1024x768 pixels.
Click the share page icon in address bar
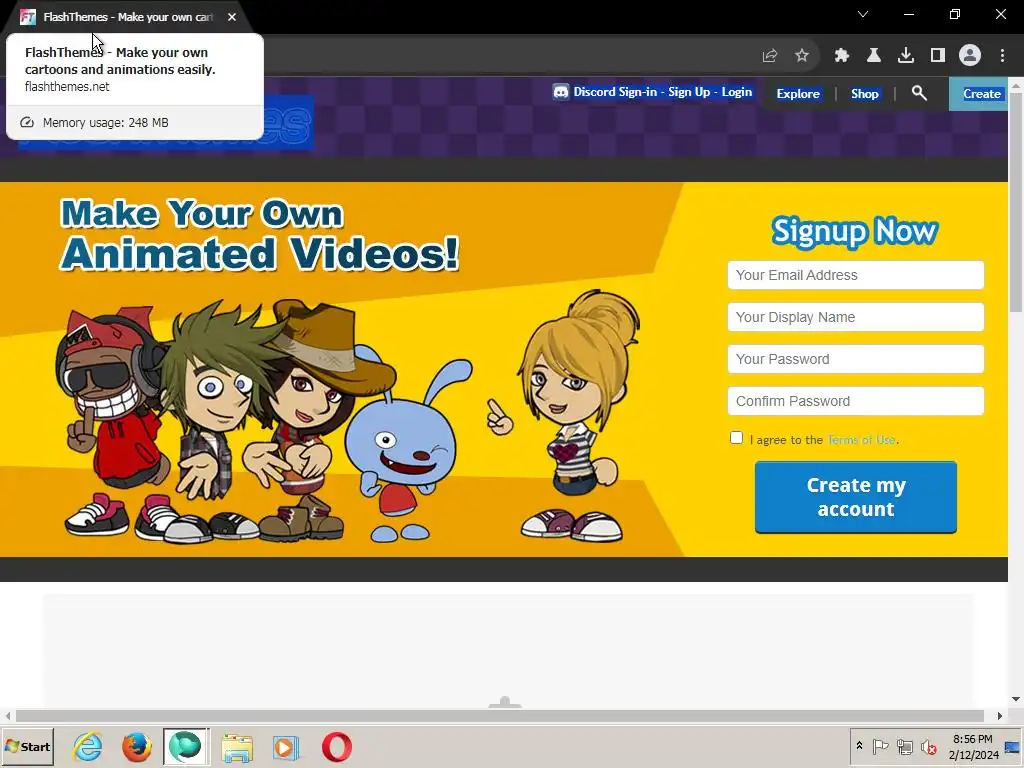click(770, 56)
